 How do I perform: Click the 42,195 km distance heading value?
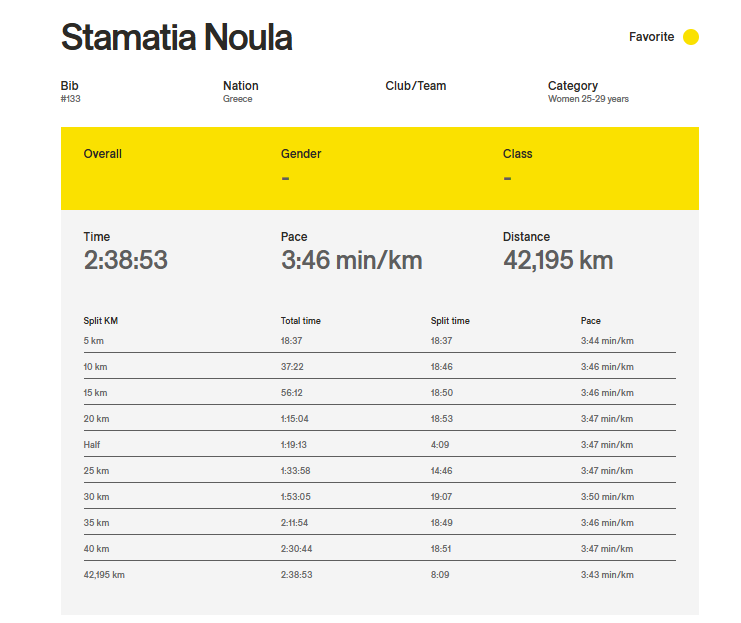pyautogui.click(x=558, y=260)
